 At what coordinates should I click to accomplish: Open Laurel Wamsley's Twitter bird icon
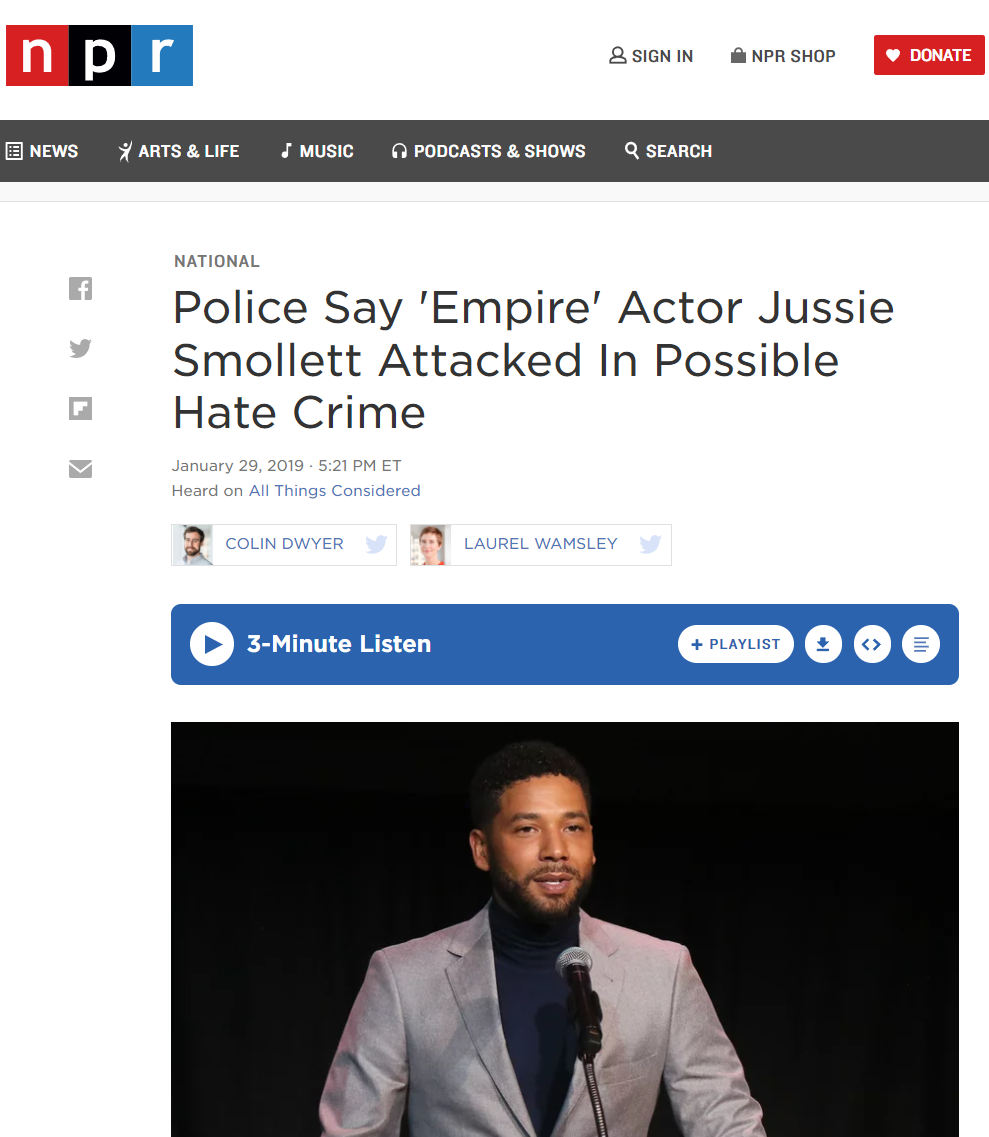pos(650,544)
